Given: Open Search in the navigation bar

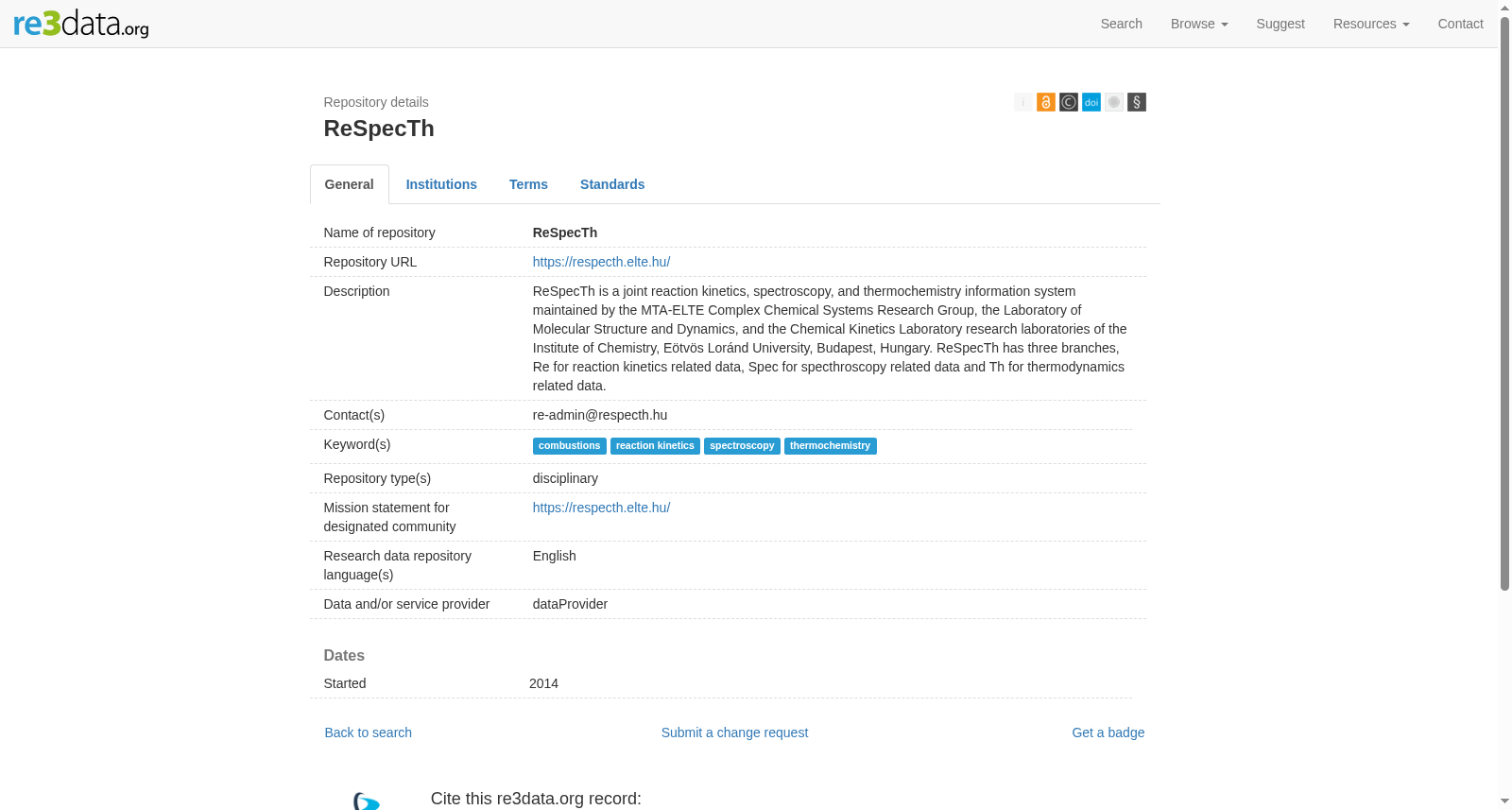Looking at the screenshot, I should [1121, 24].
